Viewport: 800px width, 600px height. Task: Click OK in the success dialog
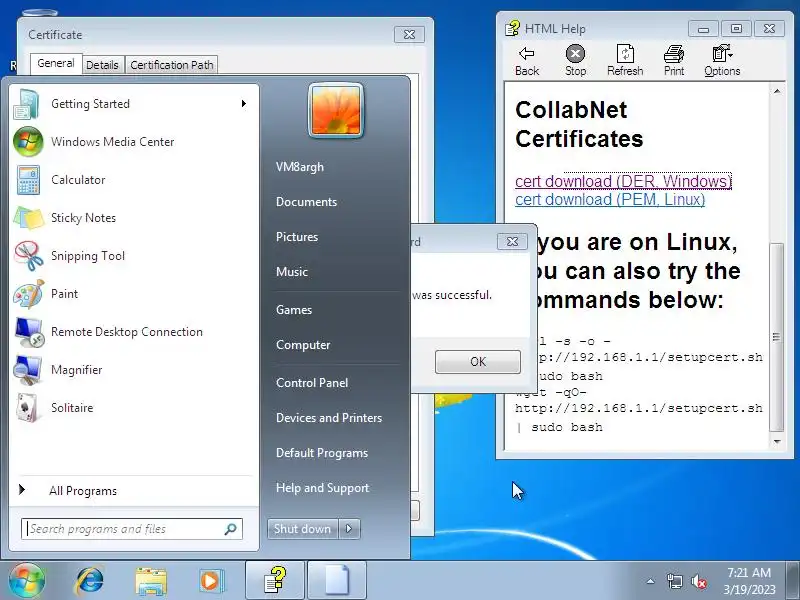tap(478, 362)
